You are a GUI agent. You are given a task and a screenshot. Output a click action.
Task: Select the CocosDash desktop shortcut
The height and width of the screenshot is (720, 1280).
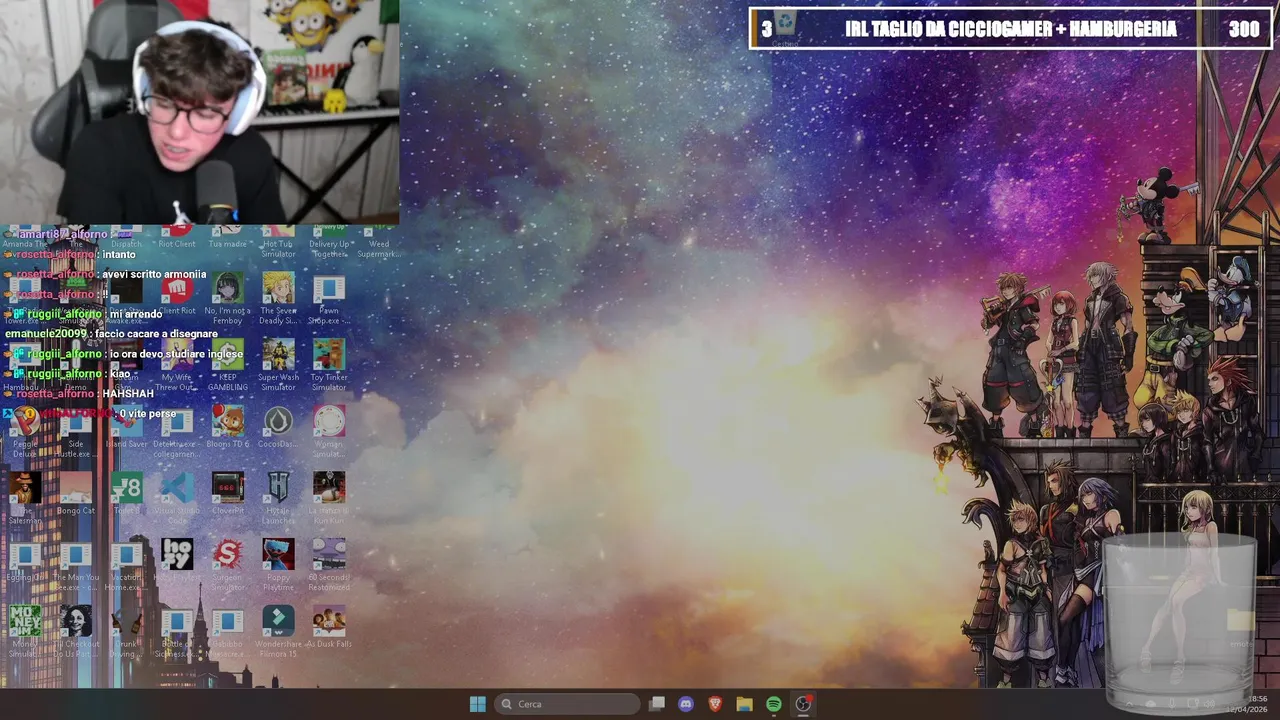point(278,428)
